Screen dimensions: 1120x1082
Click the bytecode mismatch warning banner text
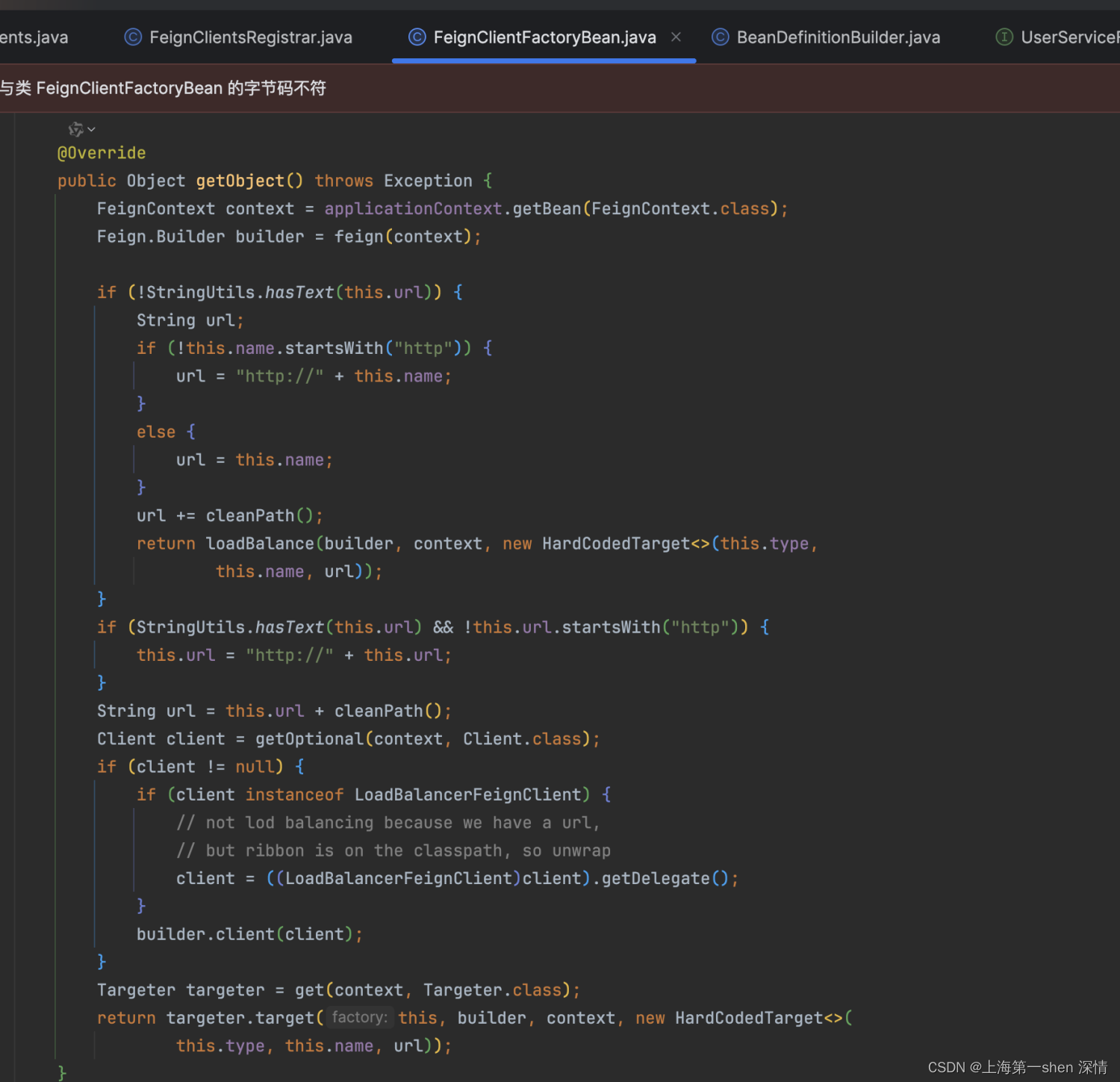(163, 88)
